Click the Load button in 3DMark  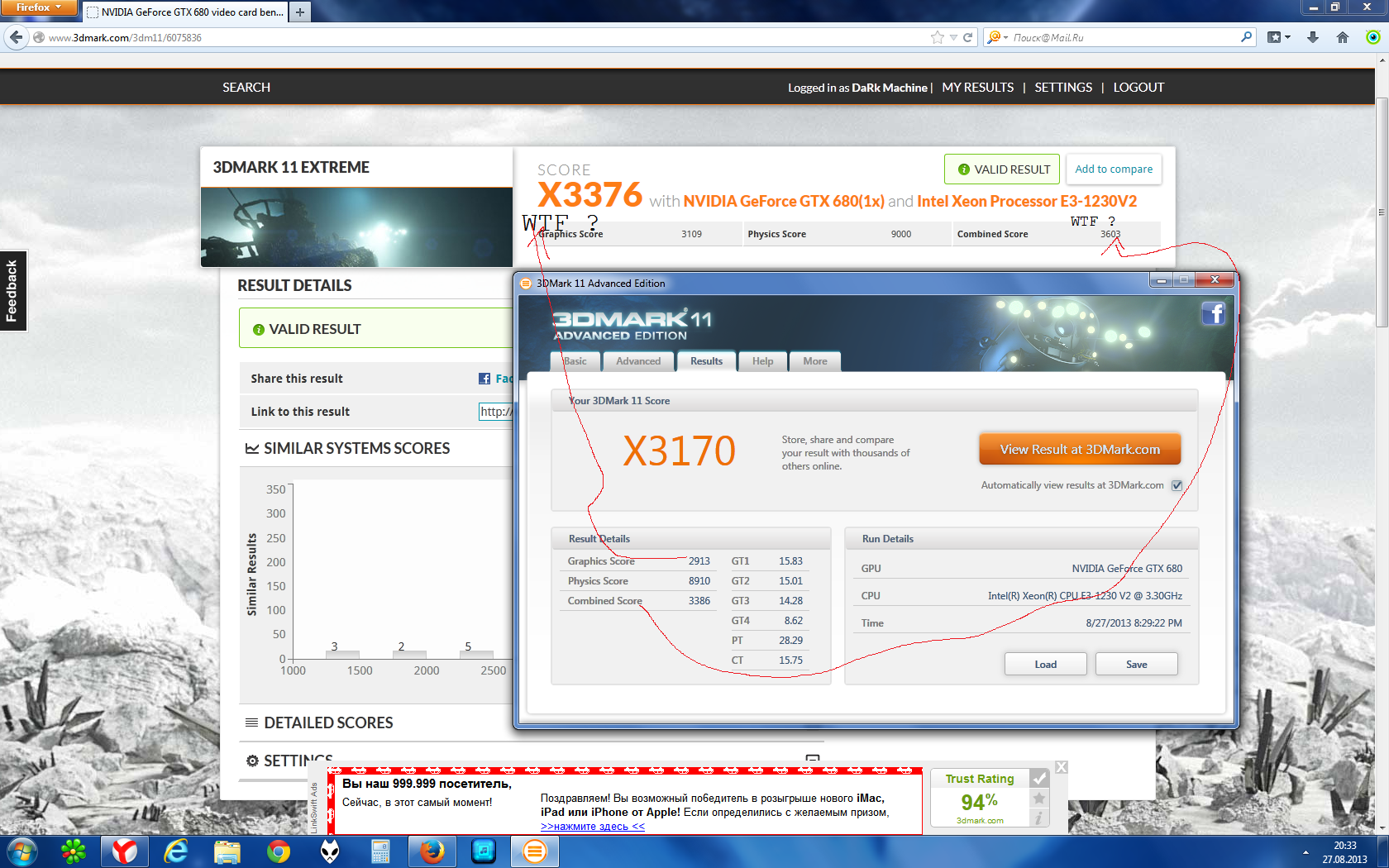click(1046, 665)
